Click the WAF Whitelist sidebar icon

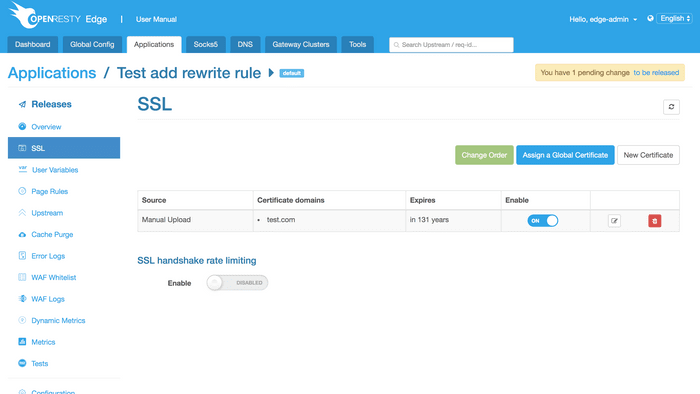click(x=22, y=277)
